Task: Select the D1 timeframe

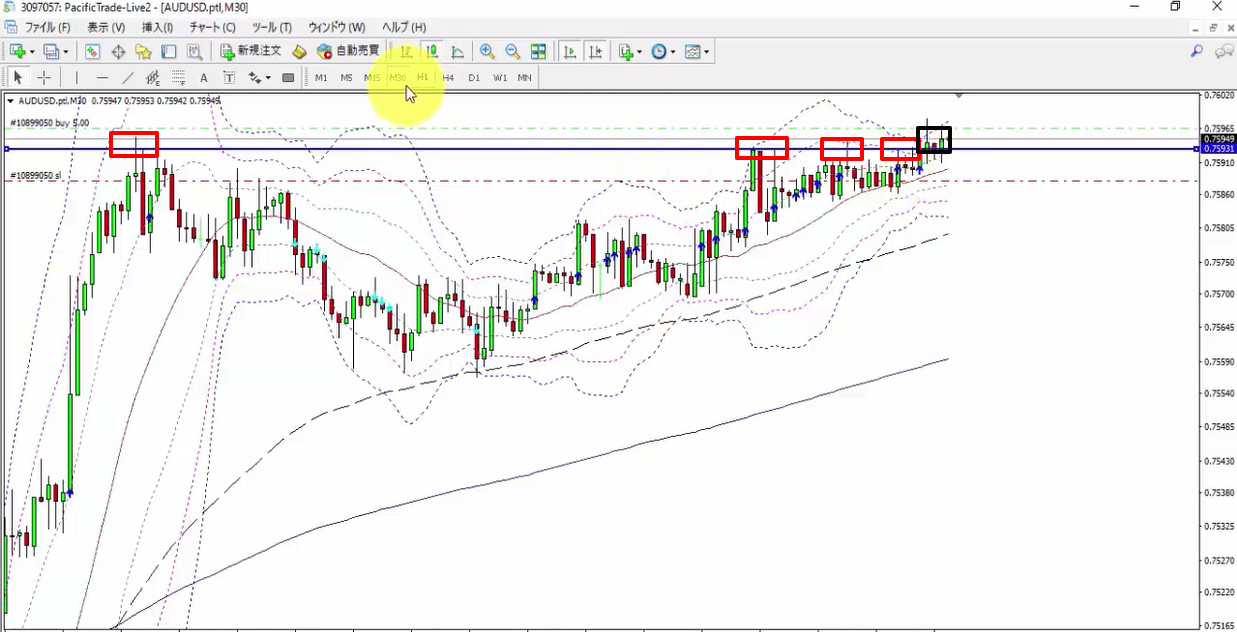Action: [x=474, y=77]
